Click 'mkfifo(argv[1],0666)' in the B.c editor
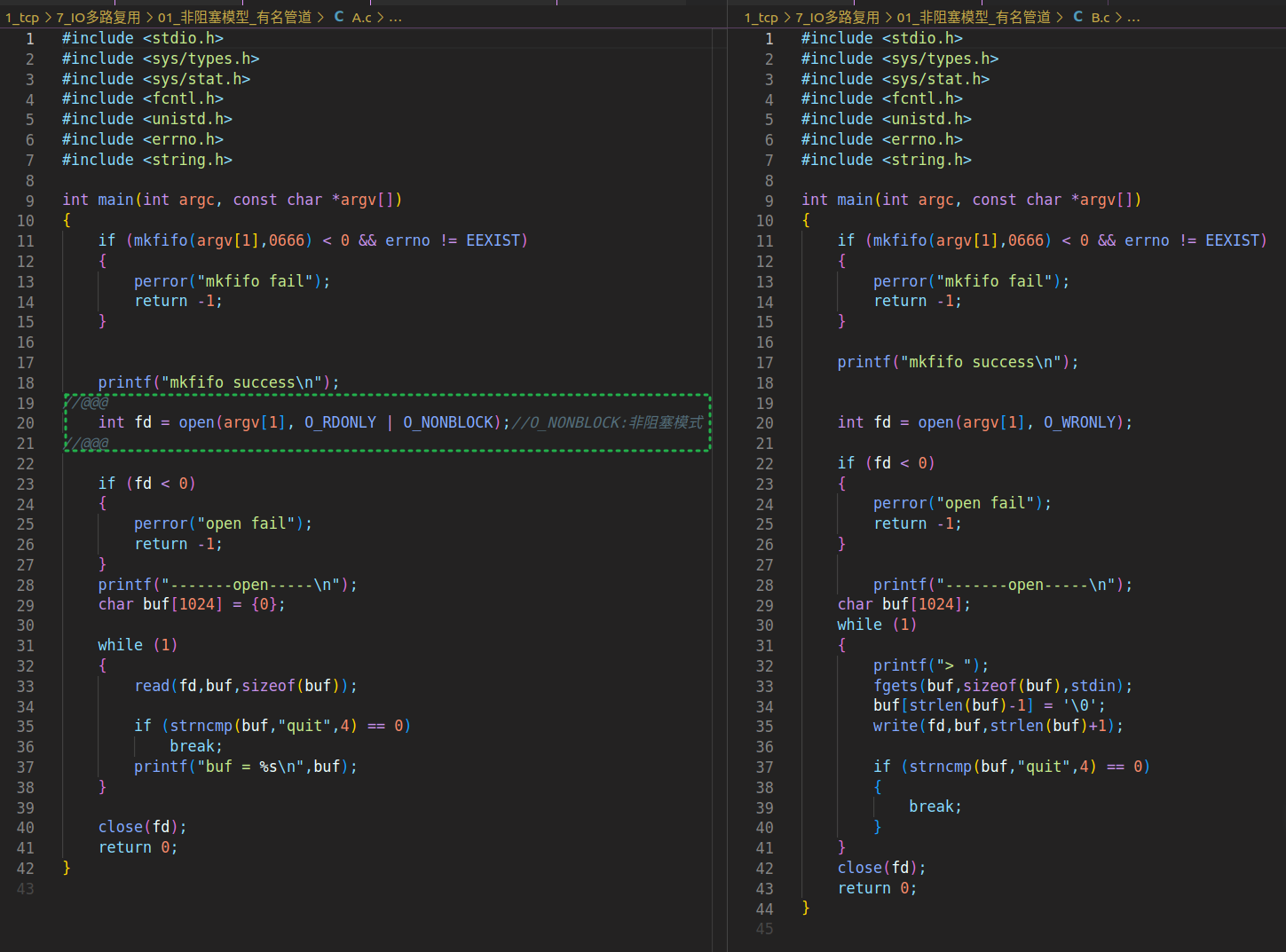 coord(962,240)
